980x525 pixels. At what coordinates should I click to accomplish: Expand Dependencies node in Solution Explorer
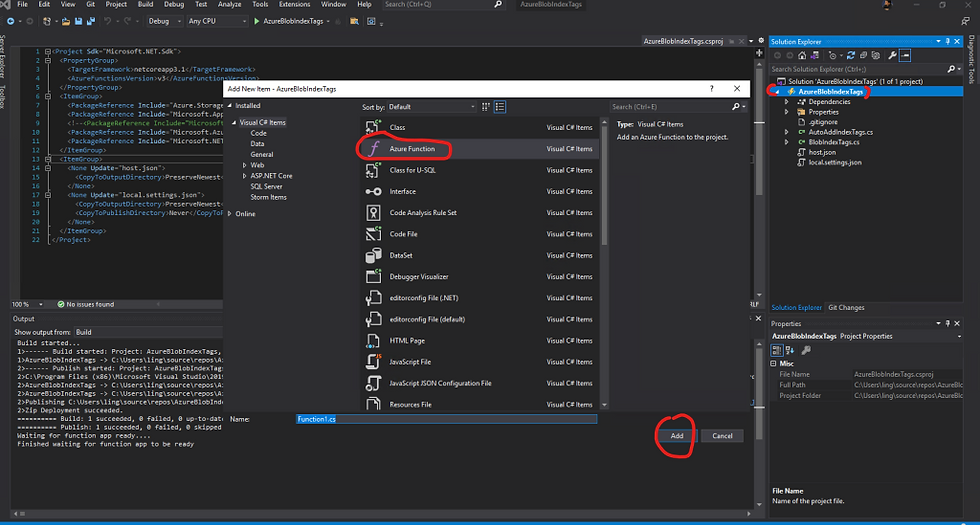787,102
